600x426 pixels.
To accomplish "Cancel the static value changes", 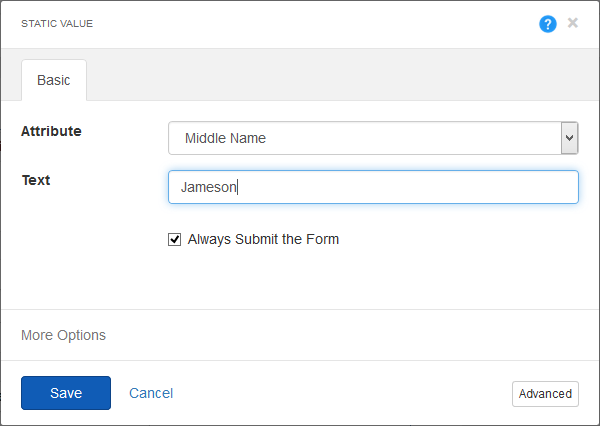I will coord(151,393).
